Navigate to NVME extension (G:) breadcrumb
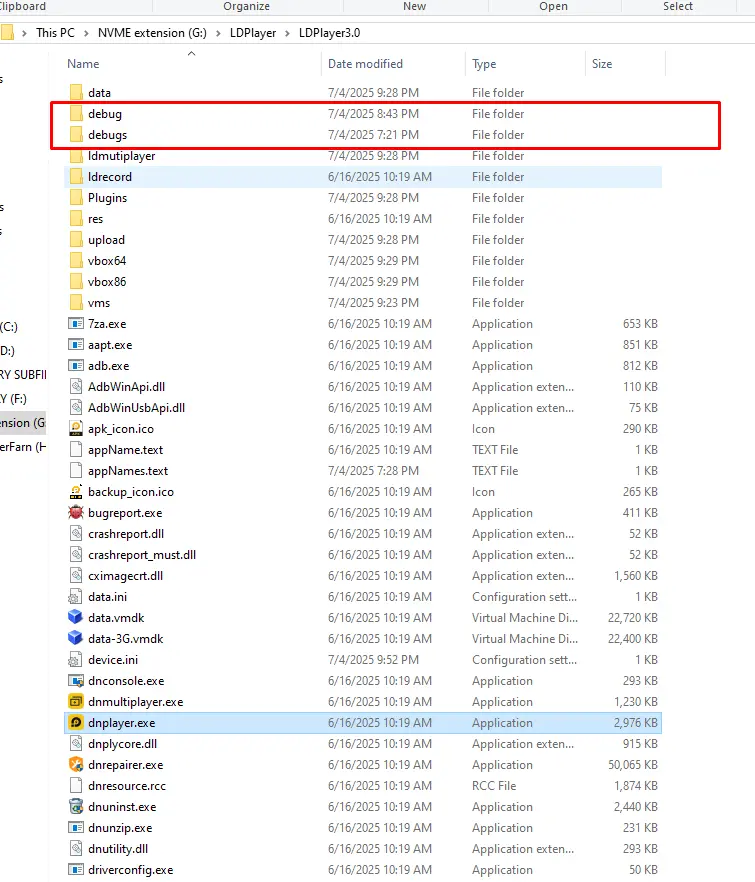This screenshot has width=755, height=882. pyautogui.click(x=152, y=33)
